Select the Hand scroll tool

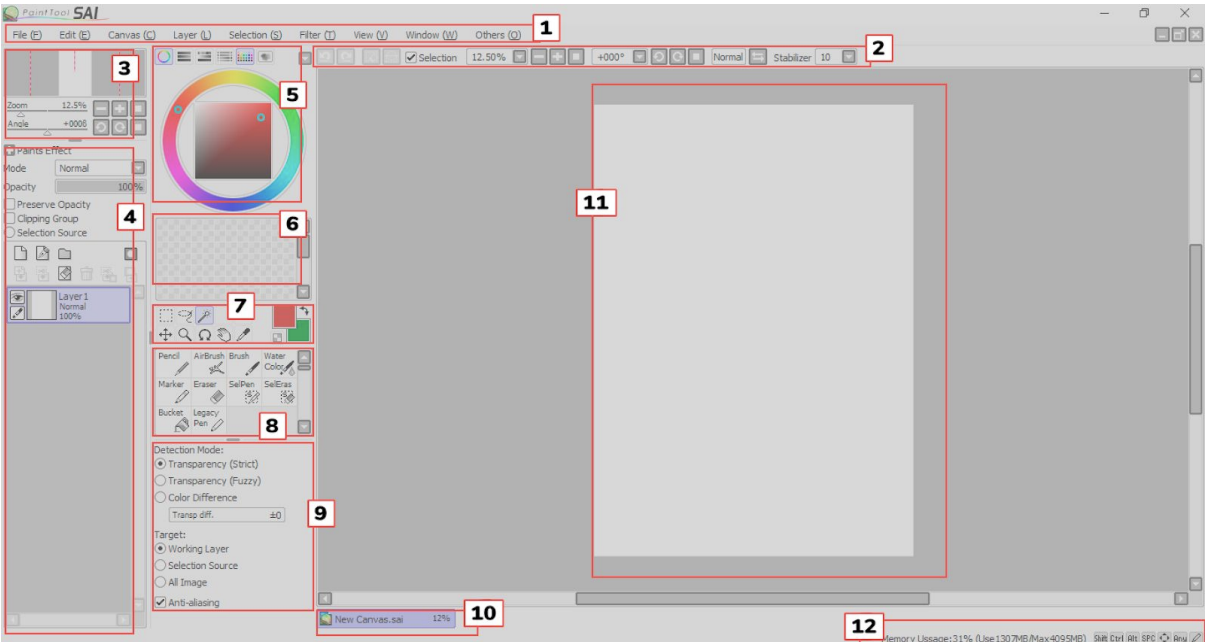224,336
